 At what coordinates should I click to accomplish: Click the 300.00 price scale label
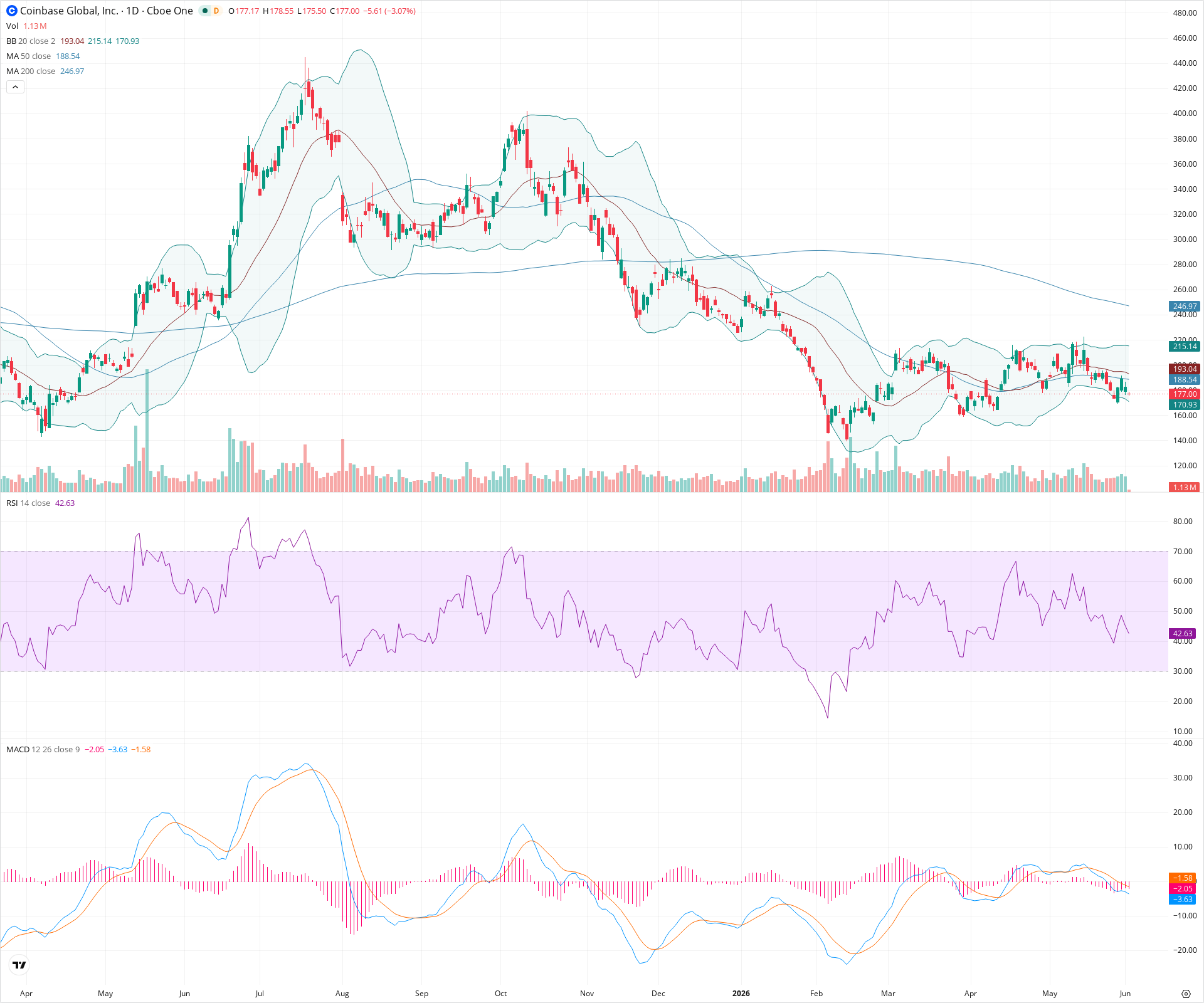click(x=1185, y=239)
